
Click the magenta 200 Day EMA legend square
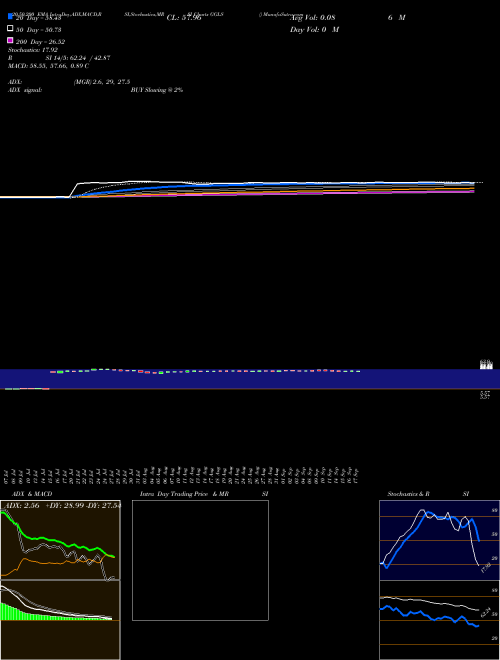11,40
